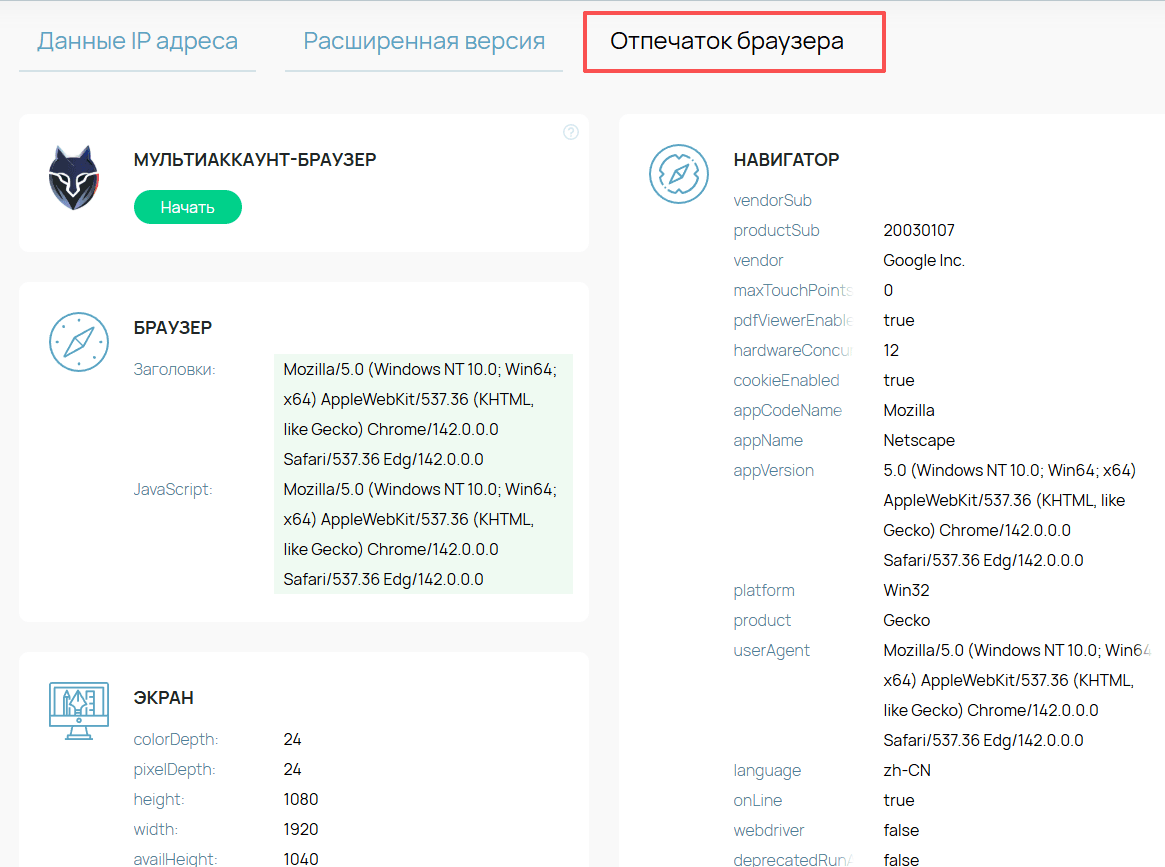The image size is (1165, 867).
Task: Click the cookieEnabled value true
Action: point(898,380)
